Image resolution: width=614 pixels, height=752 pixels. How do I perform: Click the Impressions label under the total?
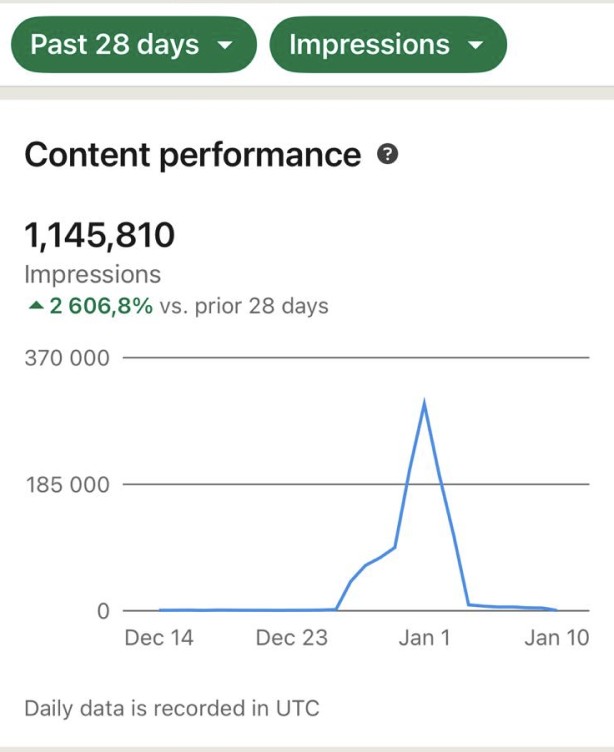[92, 274]
